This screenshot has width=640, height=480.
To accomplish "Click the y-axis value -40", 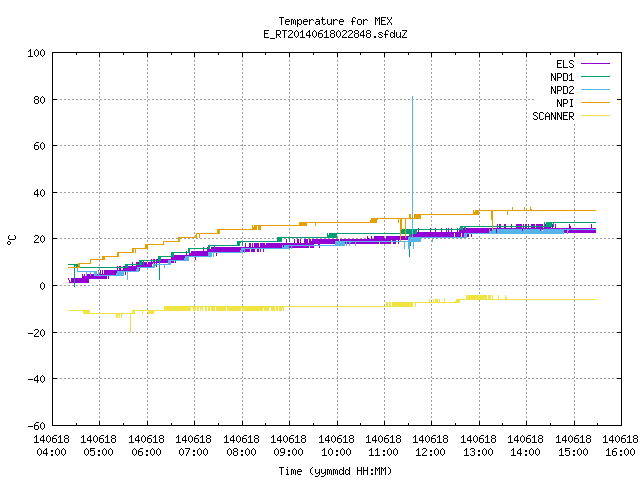I will coord(36,379).
